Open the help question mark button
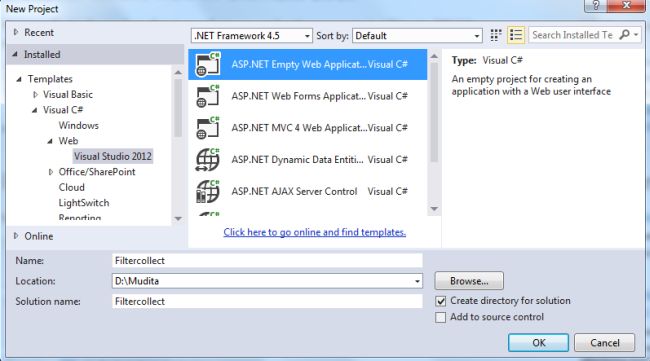The image size is (650, 361). [596, 5]
